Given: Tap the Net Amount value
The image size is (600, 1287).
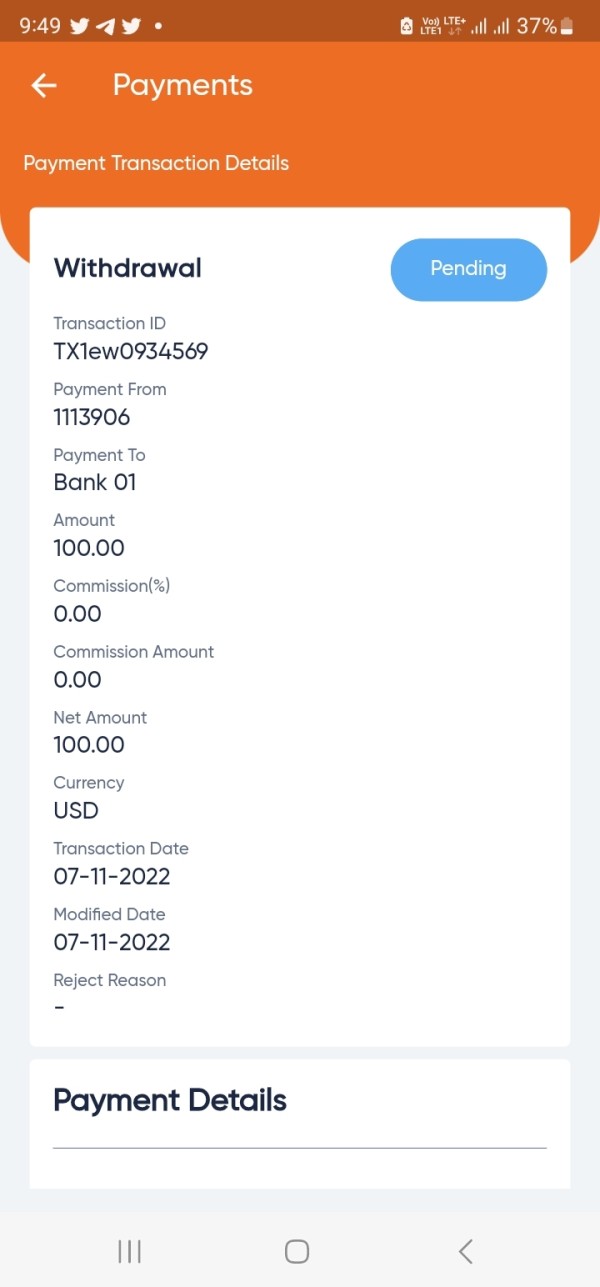Looking at the screenshot, I should coord(89,745).
